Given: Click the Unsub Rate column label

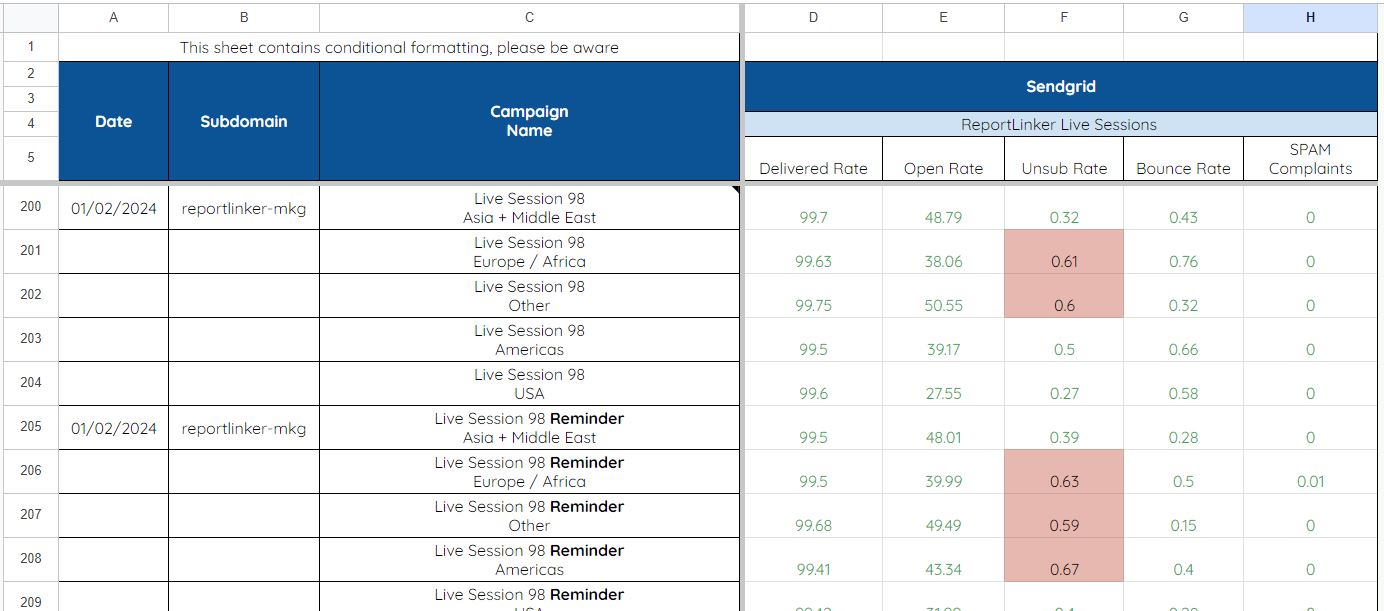Looking at the screenshot, I should pyautogui.click(x=1064, y=159).
